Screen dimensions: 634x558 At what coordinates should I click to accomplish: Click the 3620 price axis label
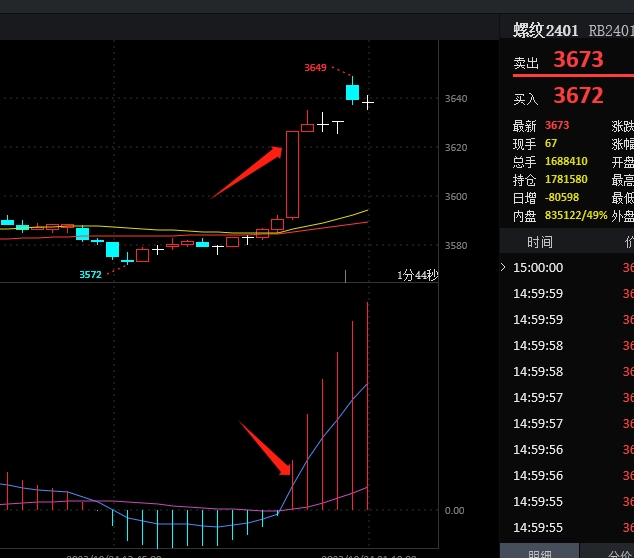click(456, 148)
